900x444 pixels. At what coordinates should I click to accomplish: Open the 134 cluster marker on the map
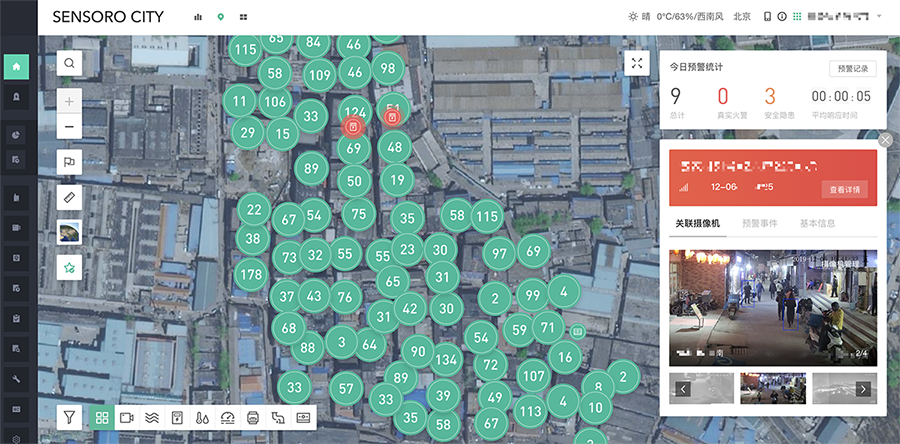446,360
